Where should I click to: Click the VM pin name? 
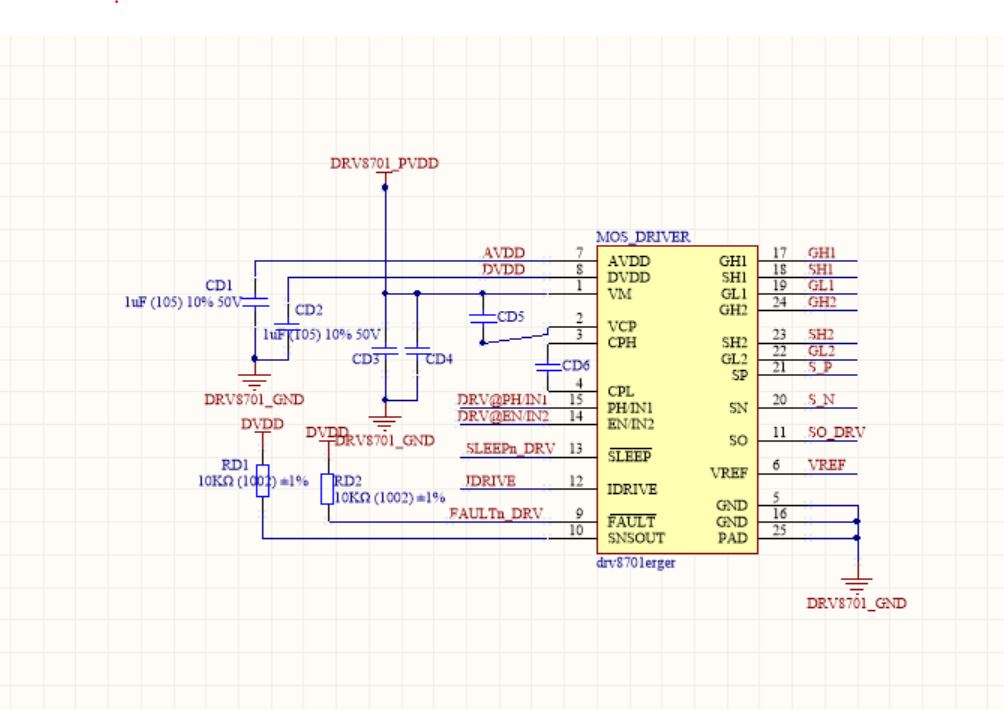(x=619, y=294)
